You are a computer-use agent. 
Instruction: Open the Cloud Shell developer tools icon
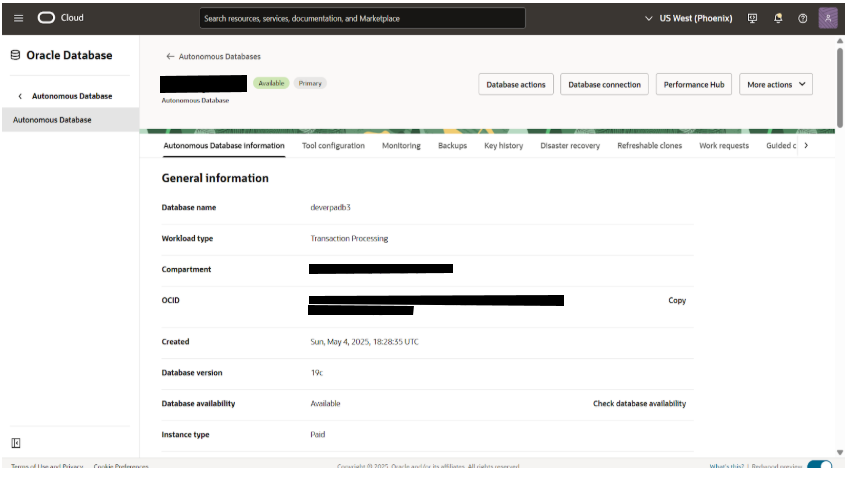click(x=753, y=18)
